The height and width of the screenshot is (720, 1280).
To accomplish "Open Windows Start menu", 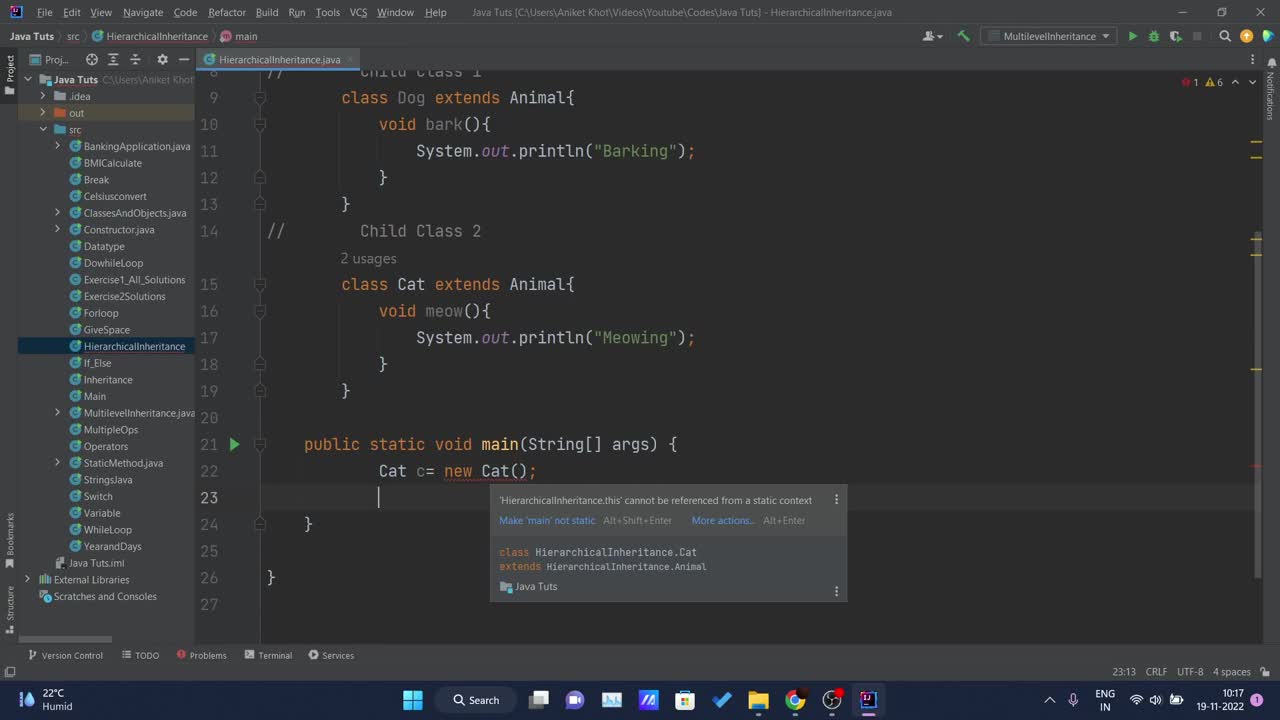I will click(x=412, y=700).
